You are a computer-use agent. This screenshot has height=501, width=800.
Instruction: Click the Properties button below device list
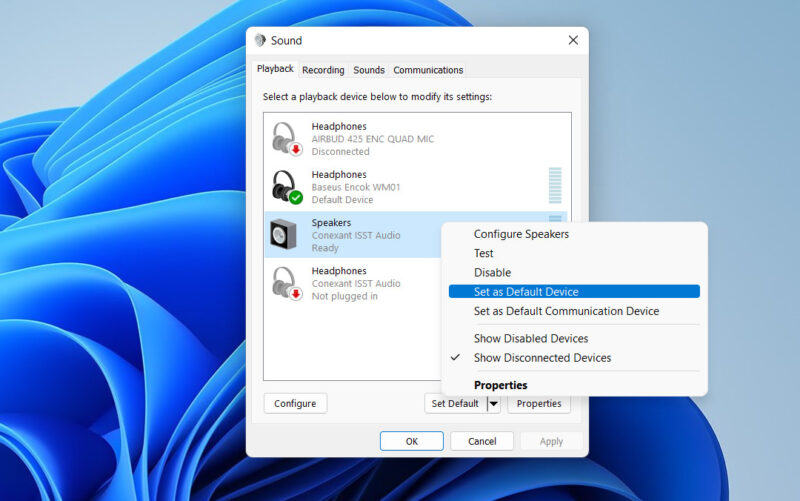coord(539,404)
